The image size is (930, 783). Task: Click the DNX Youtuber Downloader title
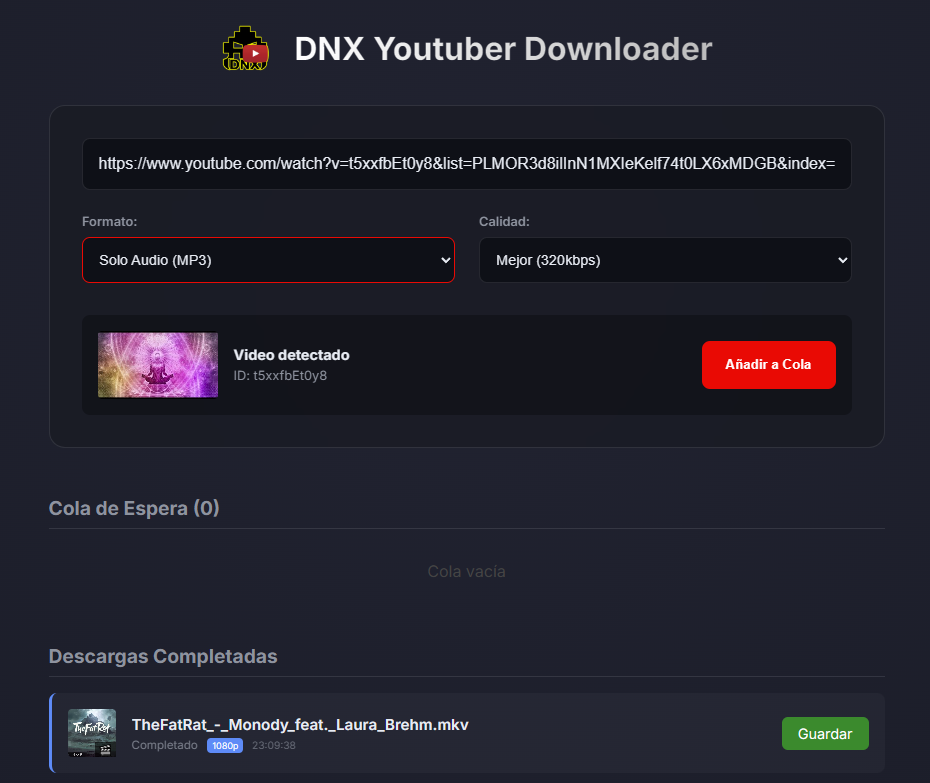click(x=503, y=49)
